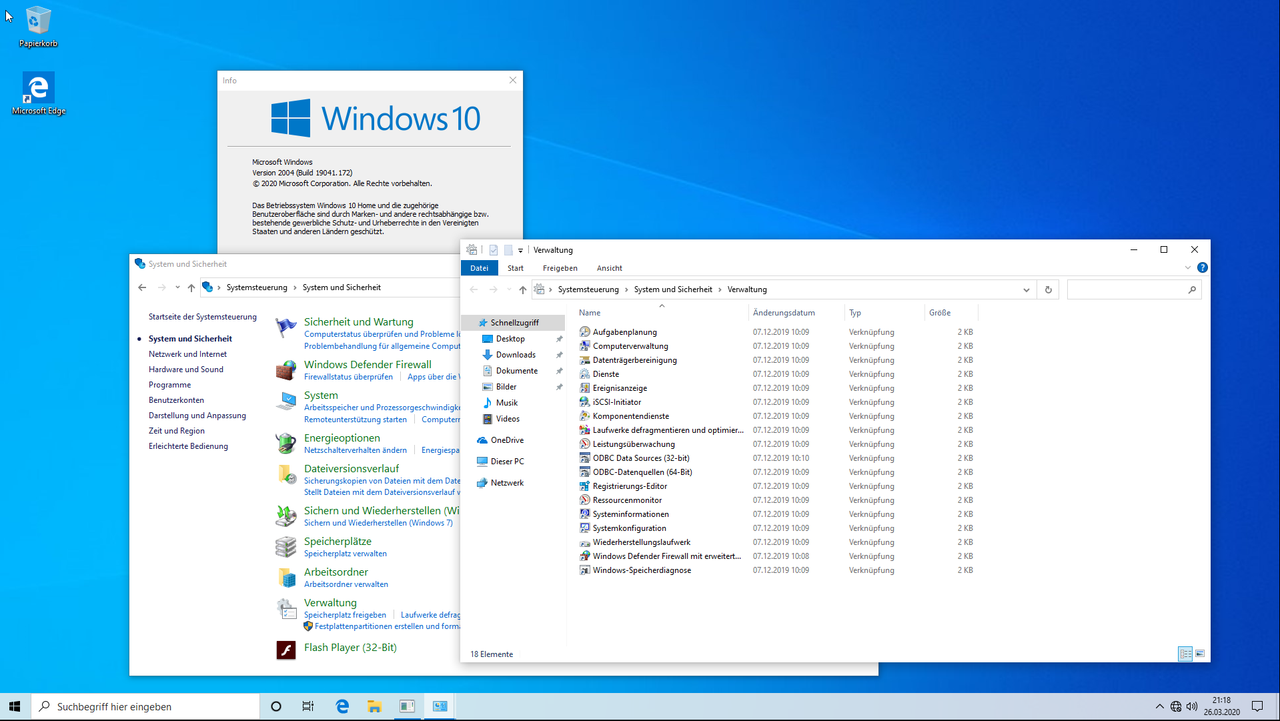Open the Datei tab in Verwaltung
This screenshot has height=721, width=1280.
coord(479,268)
